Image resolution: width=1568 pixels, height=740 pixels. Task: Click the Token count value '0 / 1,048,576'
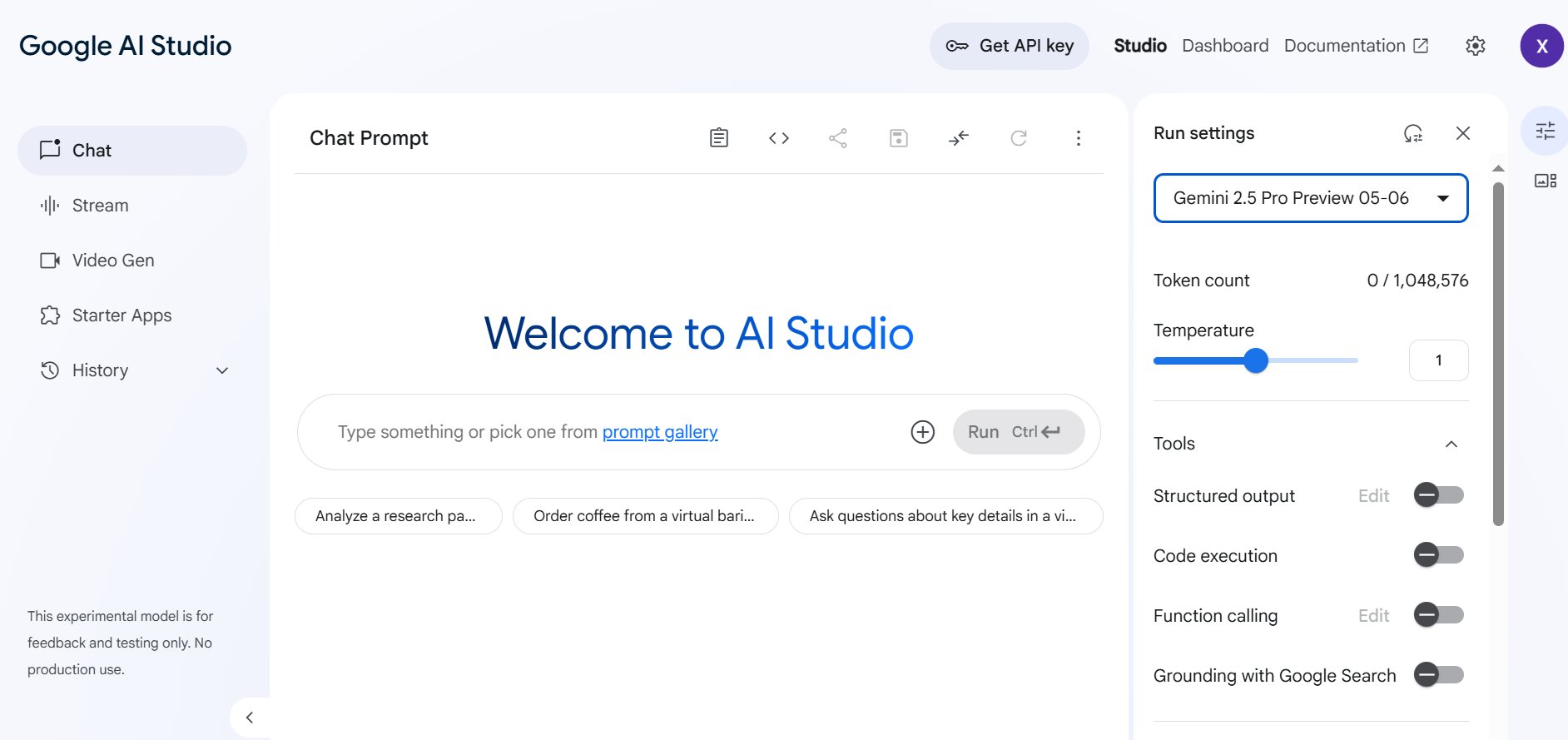point(1418,281)
